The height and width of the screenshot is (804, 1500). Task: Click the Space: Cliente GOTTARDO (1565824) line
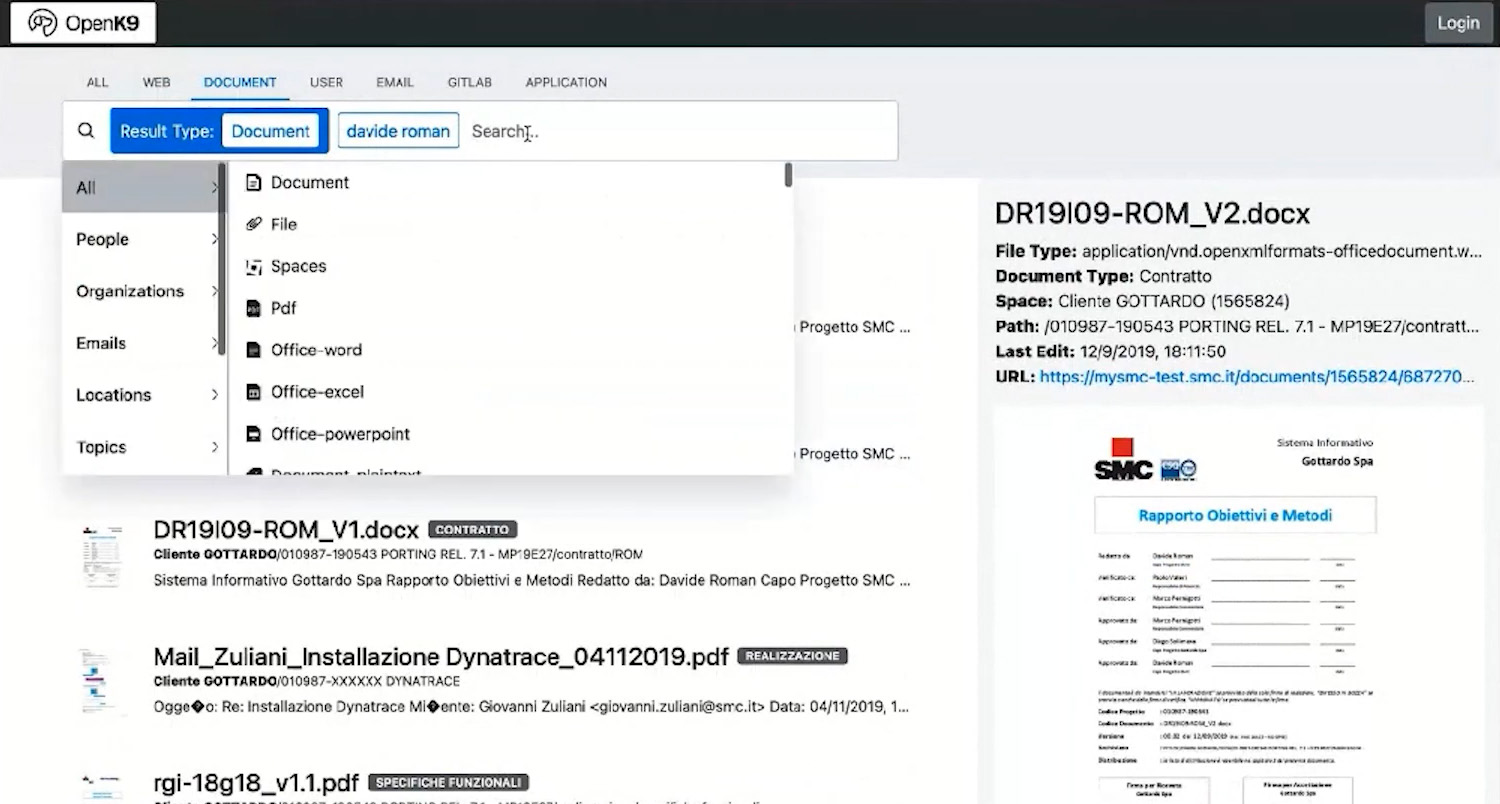[x=1143, y=301]
